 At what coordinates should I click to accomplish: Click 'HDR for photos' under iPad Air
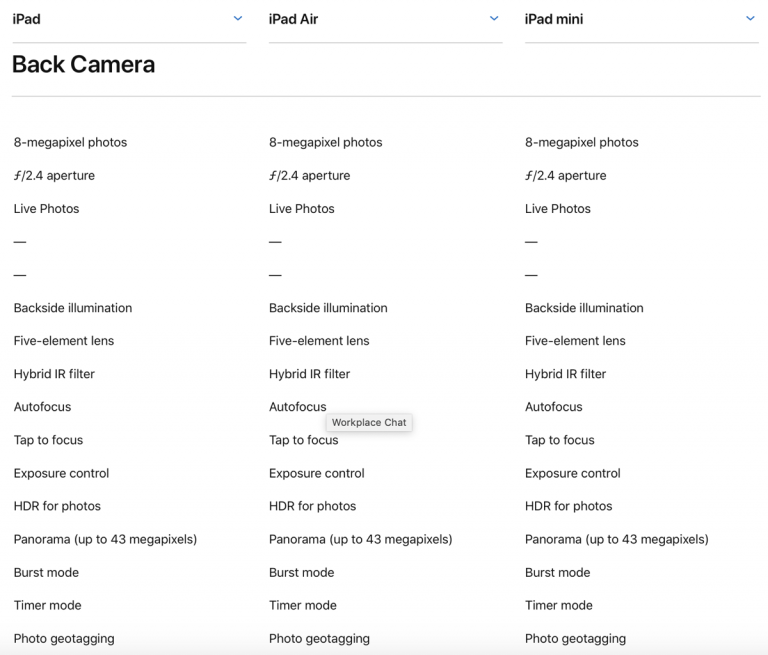[x=312, y=506]
